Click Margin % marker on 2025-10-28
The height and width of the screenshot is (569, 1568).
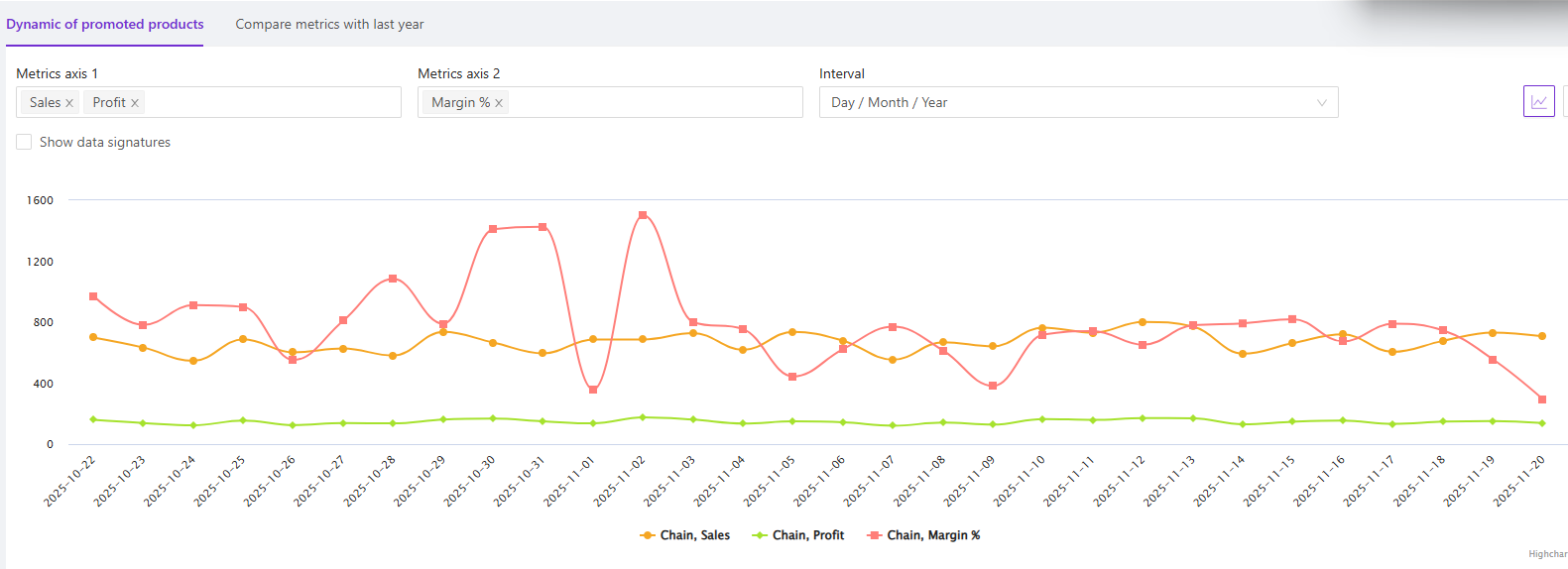(393, 279)
